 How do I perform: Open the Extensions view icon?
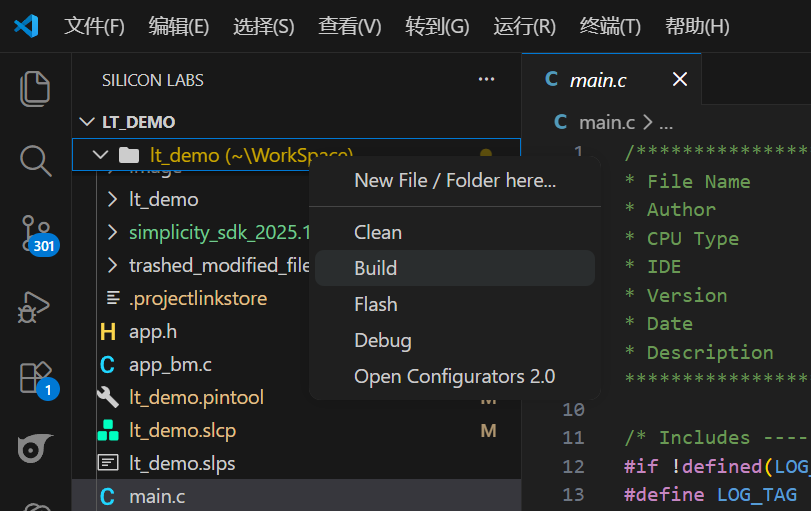pyautogui.click(x=35, y=377)
